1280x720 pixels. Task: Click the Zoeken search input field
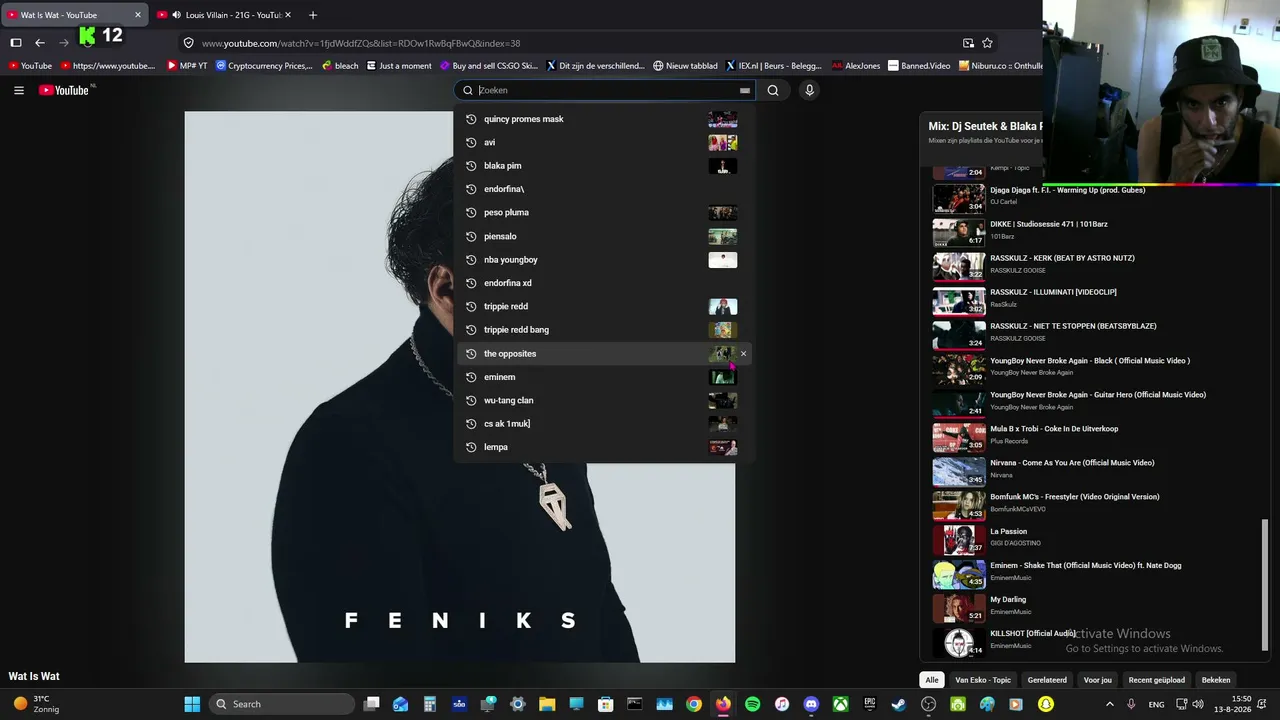605,90
